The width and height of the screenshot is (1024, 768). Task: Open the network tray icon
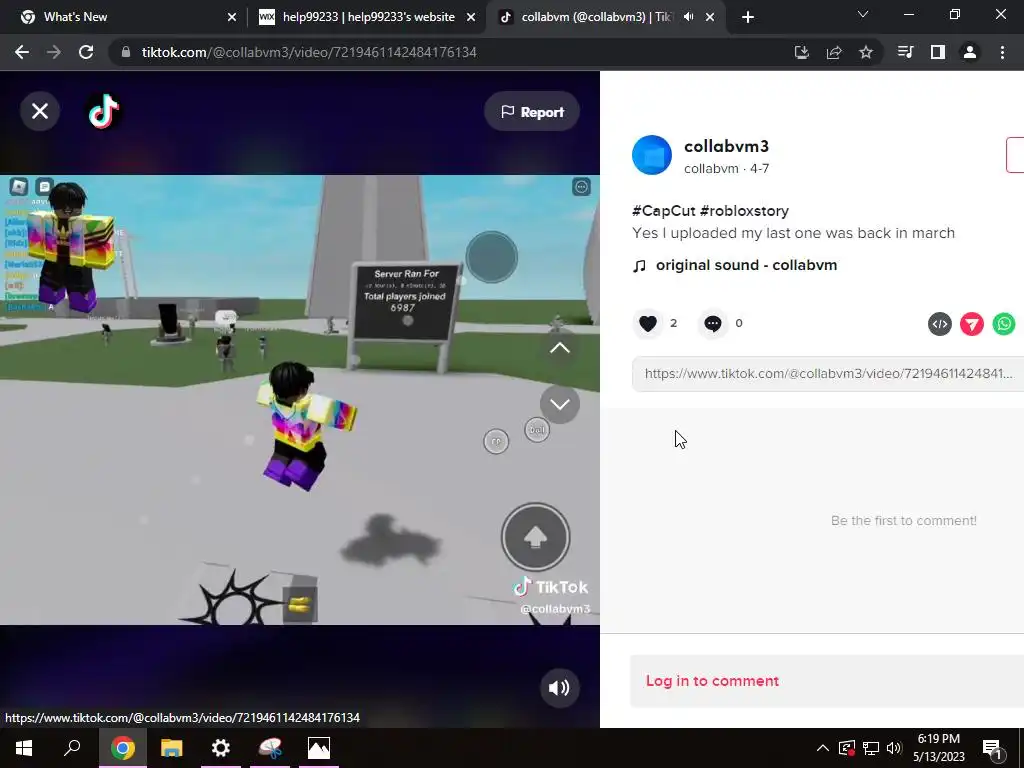tap(871, 748)
